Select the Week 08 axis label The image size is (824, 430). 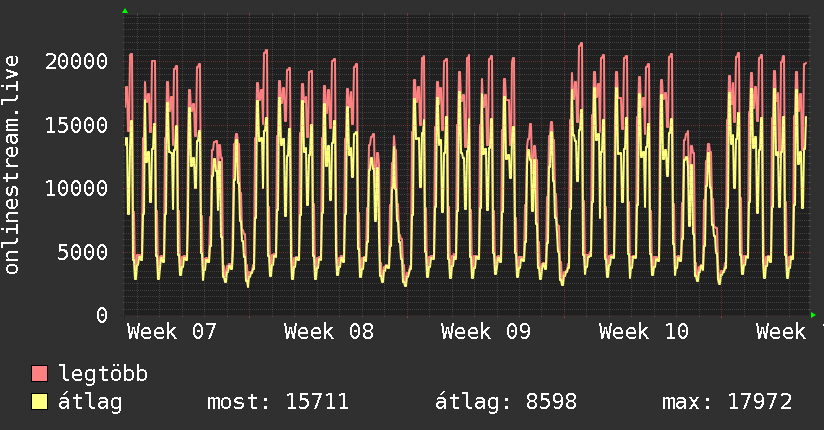click(329, 331)
